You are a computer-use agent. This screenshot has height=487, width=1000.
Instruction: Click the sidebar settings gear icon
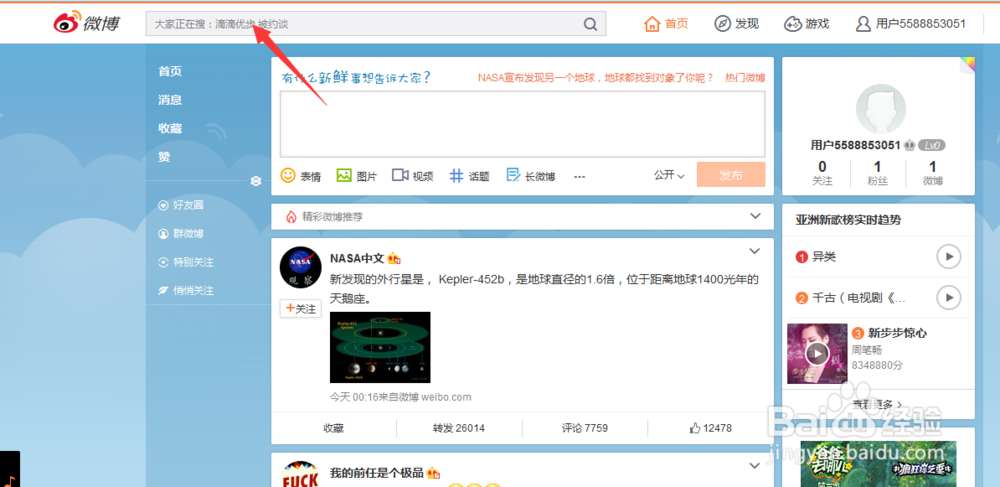pyautogui.click(x=256, y=181)
